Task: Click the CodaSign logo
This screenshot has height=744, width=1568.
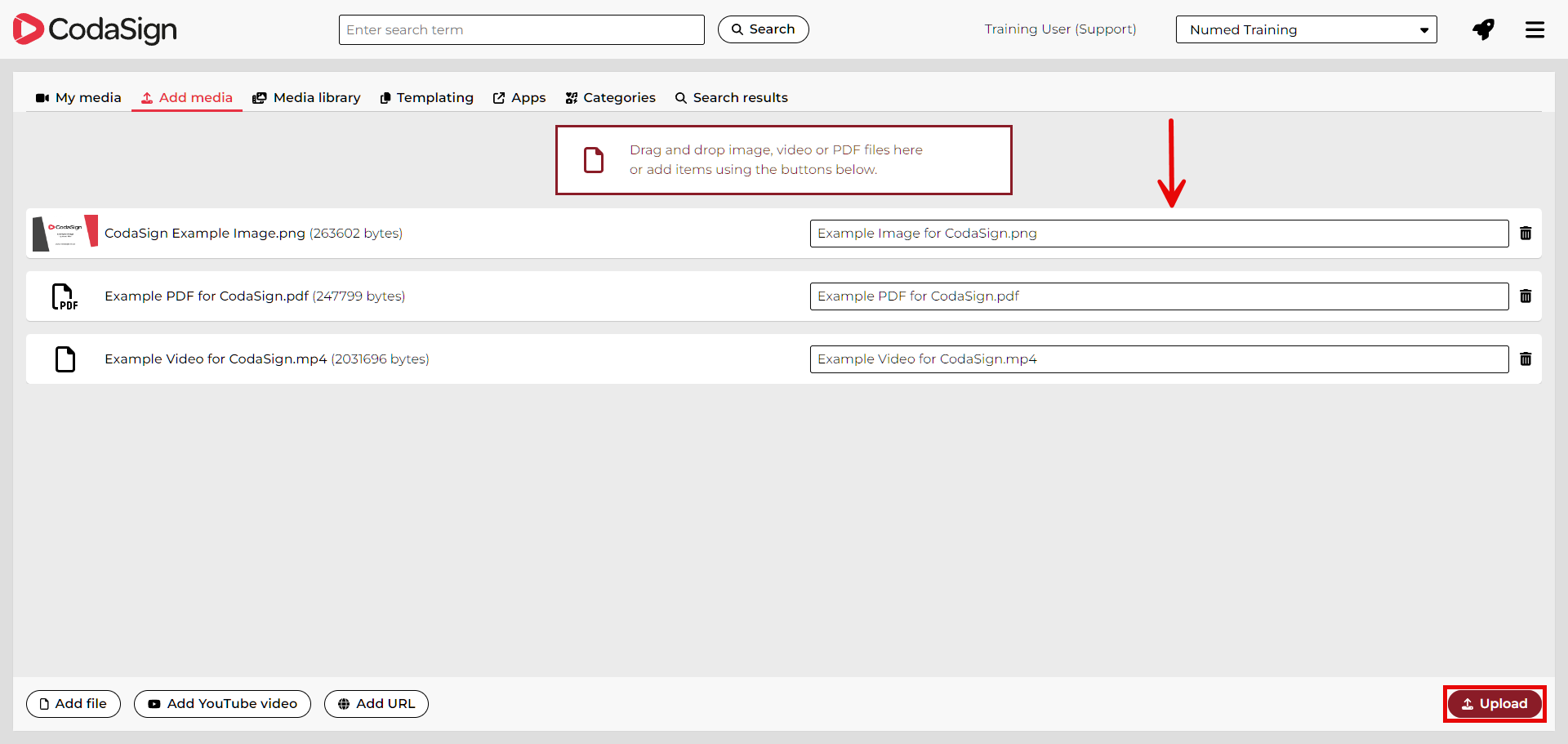Action: pyautogui.click(x=95, y=29)
